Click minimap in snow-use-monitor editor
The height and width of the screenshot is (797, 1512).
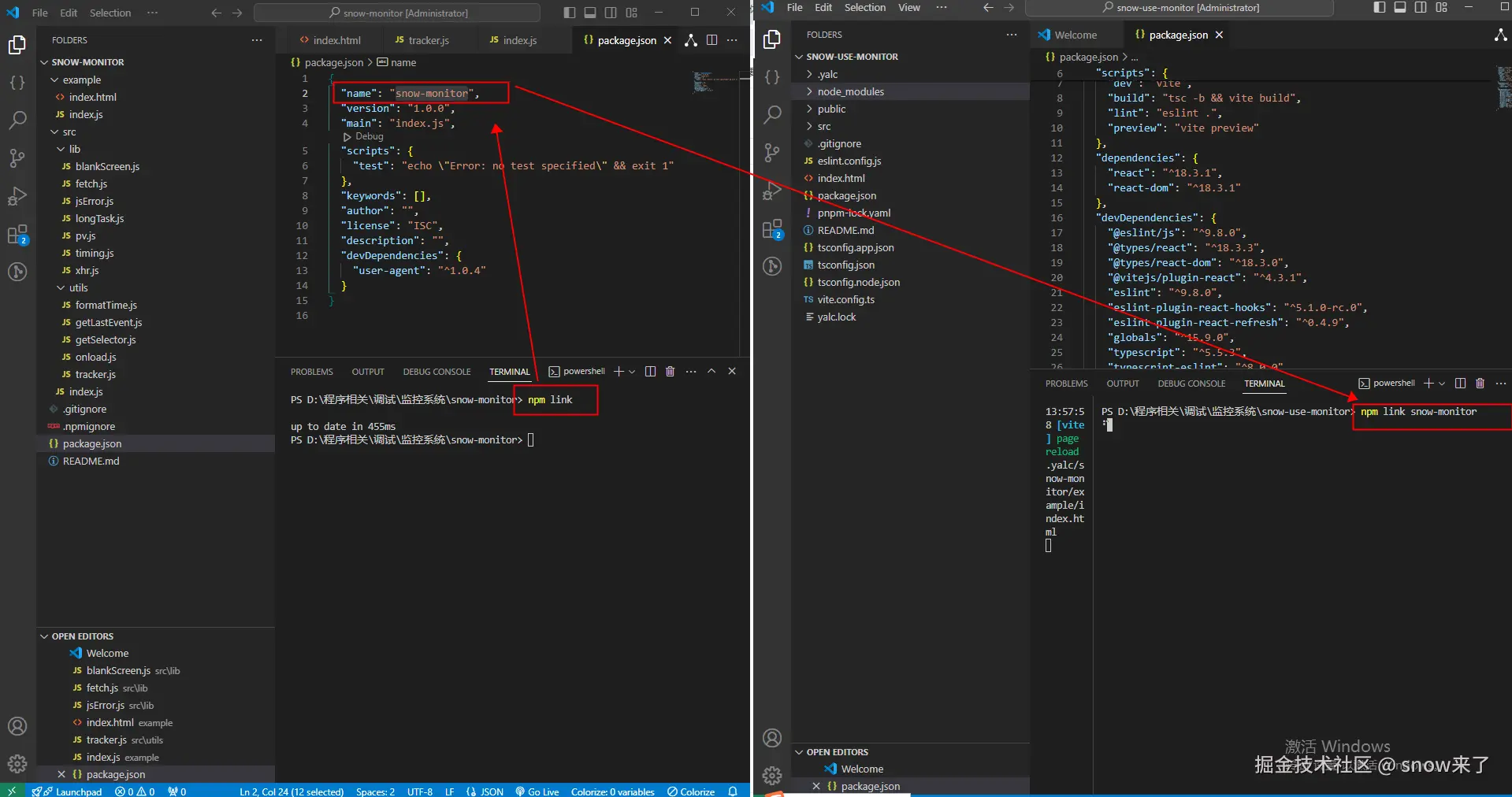click(x=1504, y=87)
